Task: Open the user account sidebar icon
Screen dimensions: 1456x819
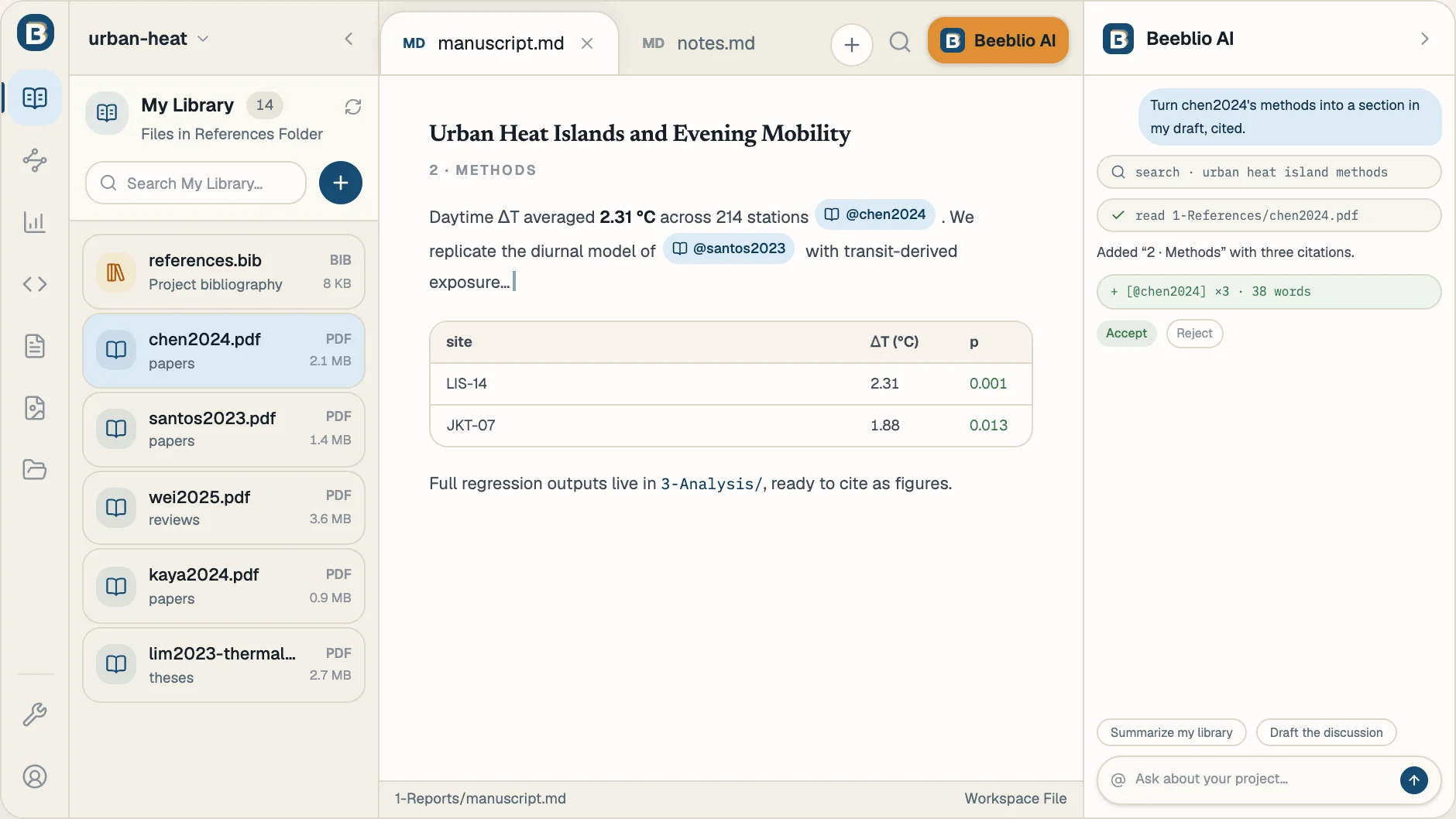Action: 35,776
